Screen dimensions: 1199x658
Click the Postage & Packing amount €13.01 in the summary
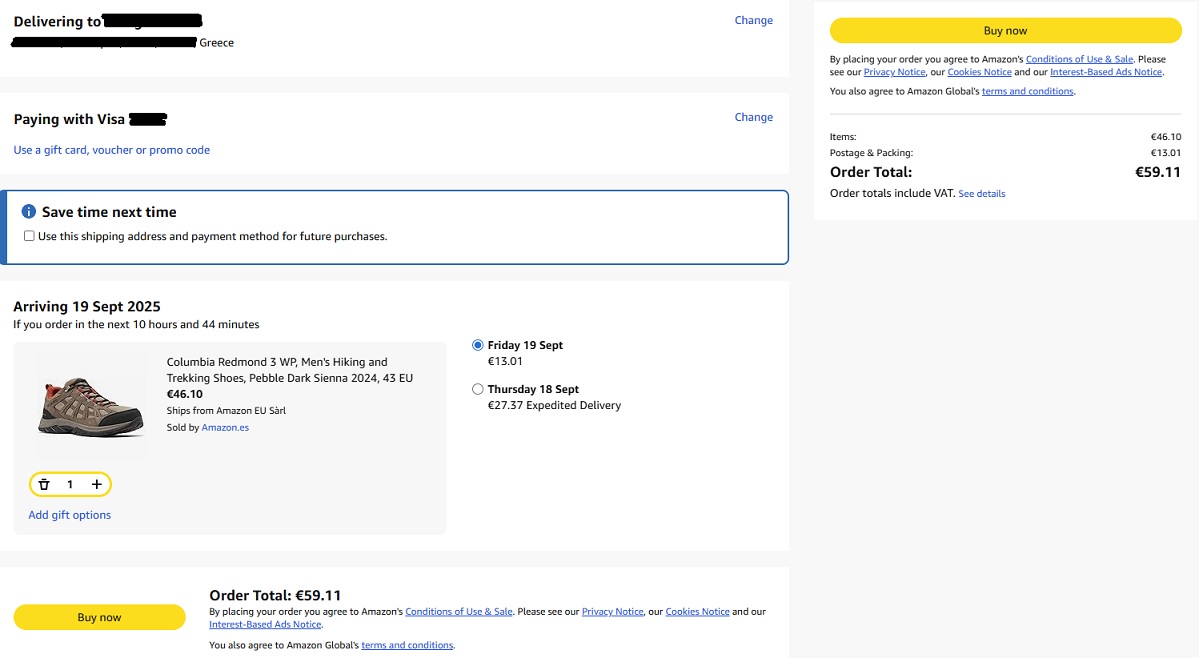pyautogui.click(x=1165, y=154)
